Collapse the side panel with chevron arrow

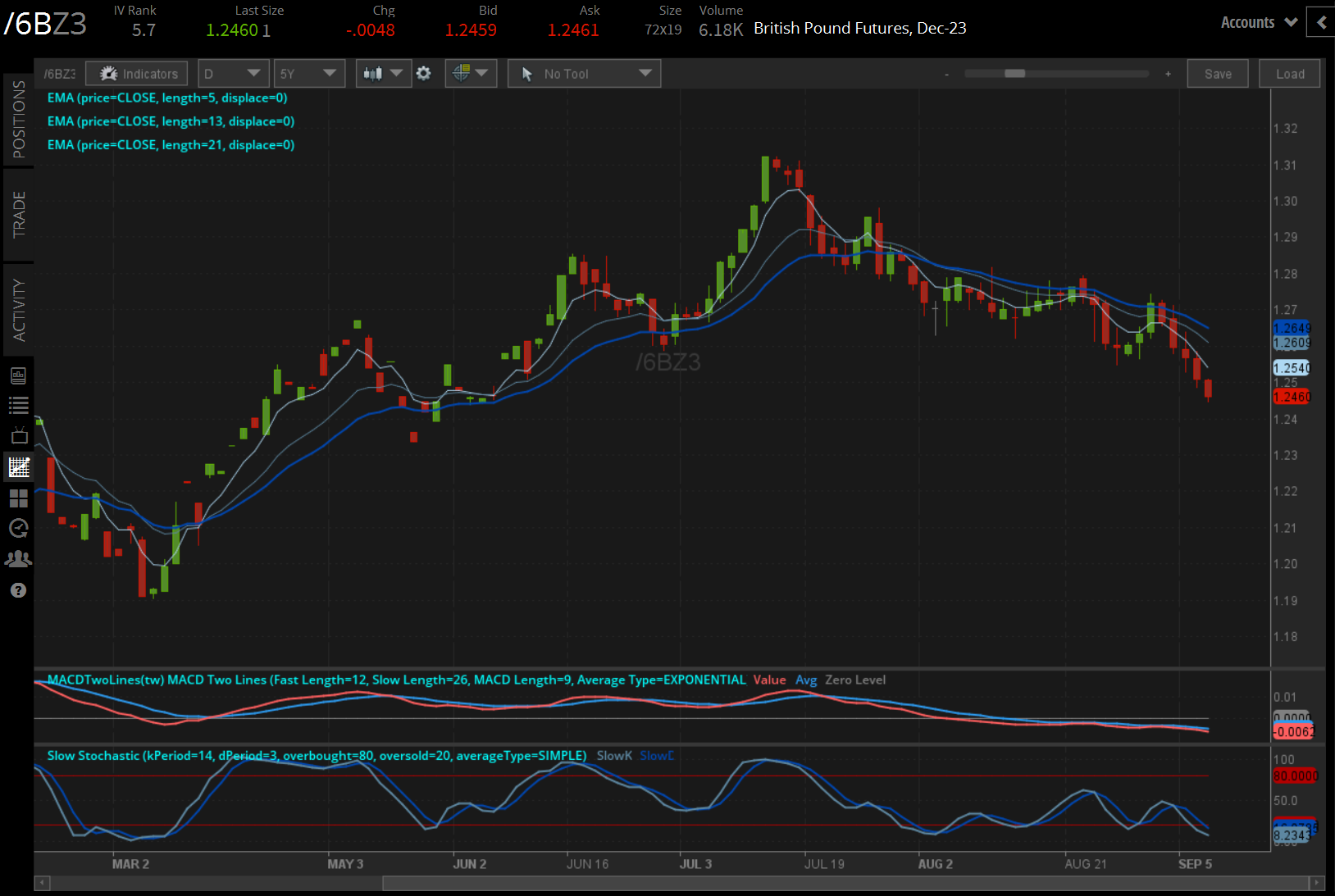point(1321,22)
